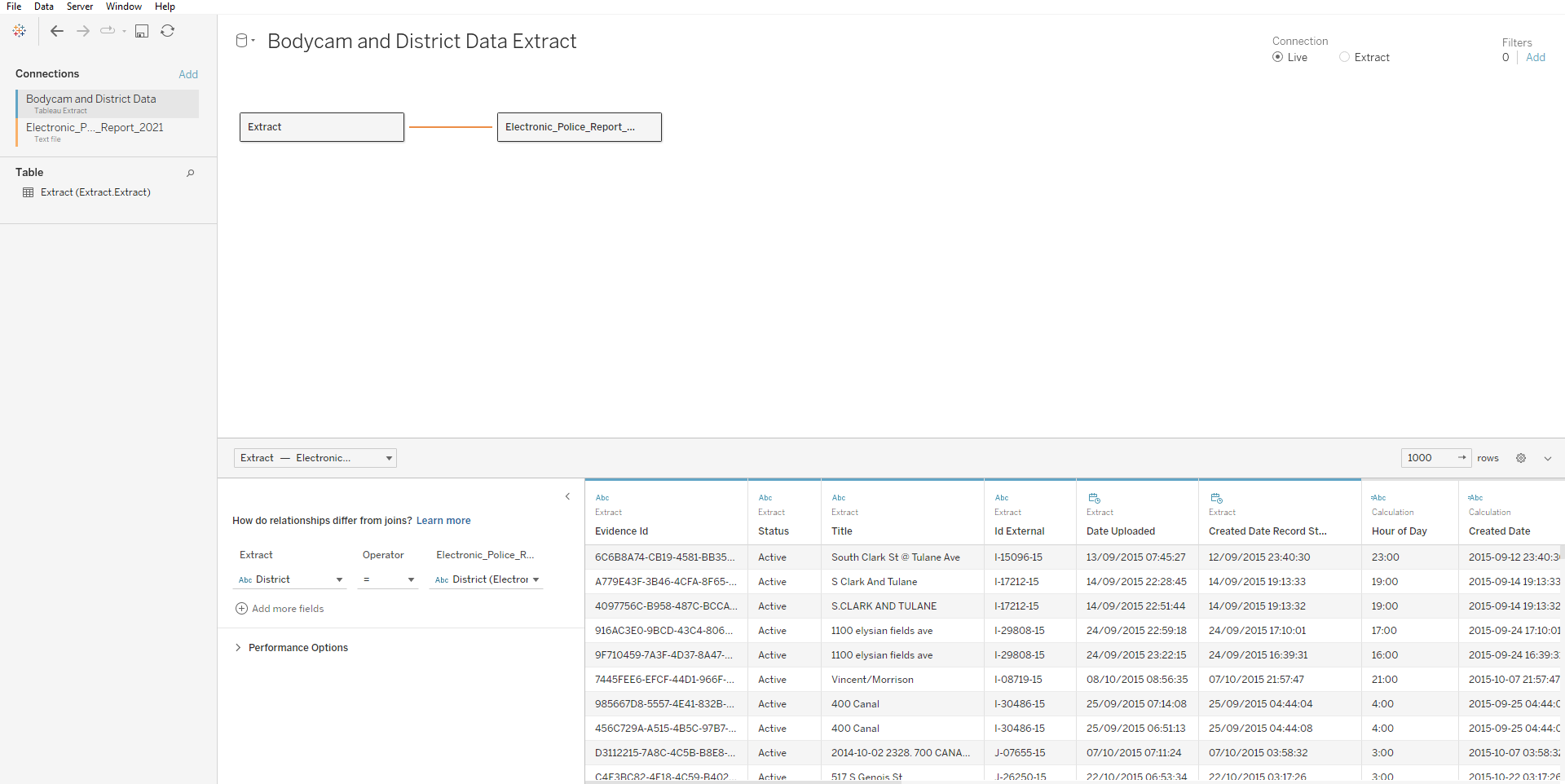Image resolution: width=1565 pixels, height=784 pixels.
Task: Click Add next to Connections
Action: [x=188, y=74]
